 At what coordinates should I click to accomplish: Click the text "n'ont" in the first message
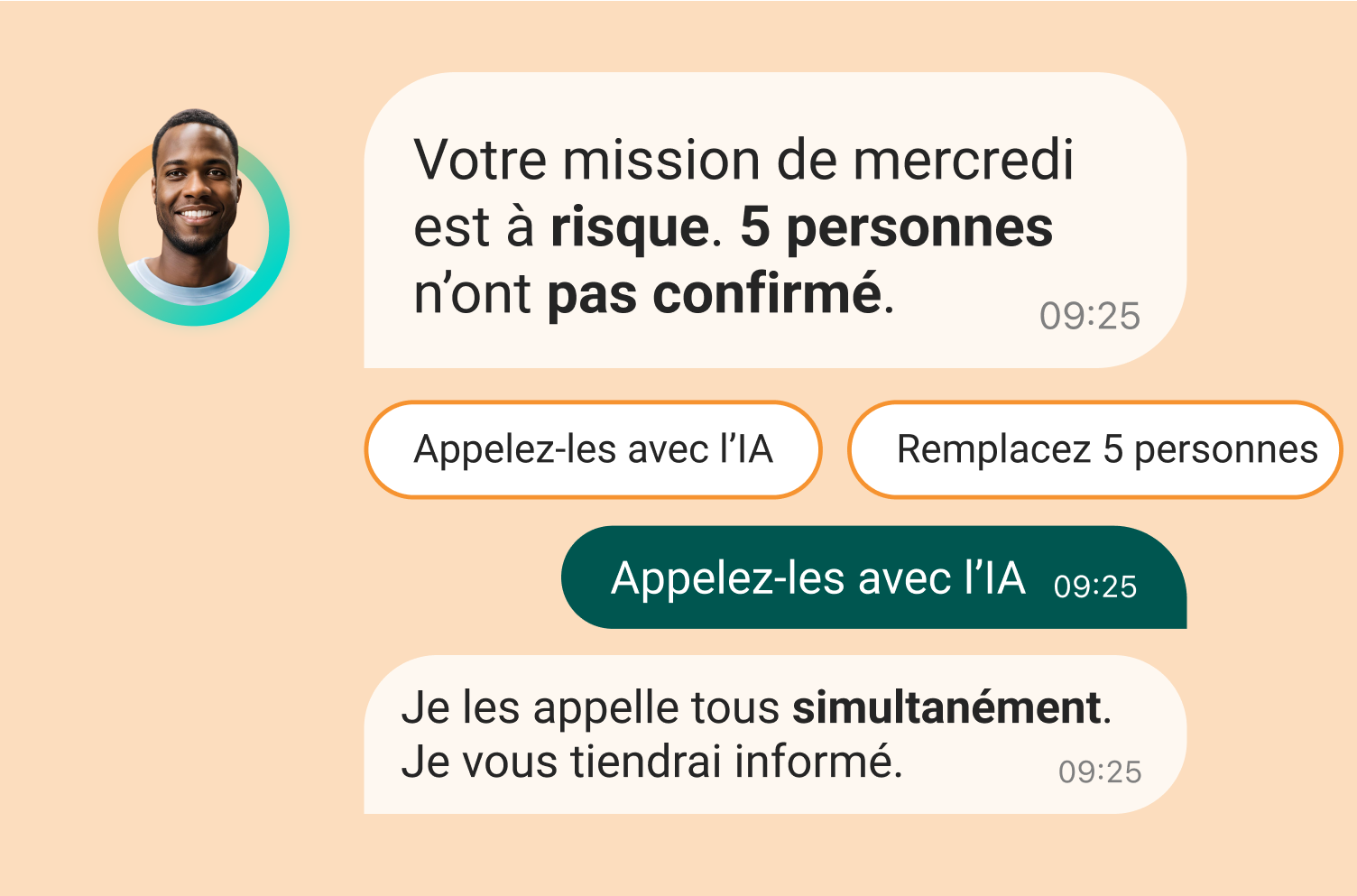tap(473, 293)
